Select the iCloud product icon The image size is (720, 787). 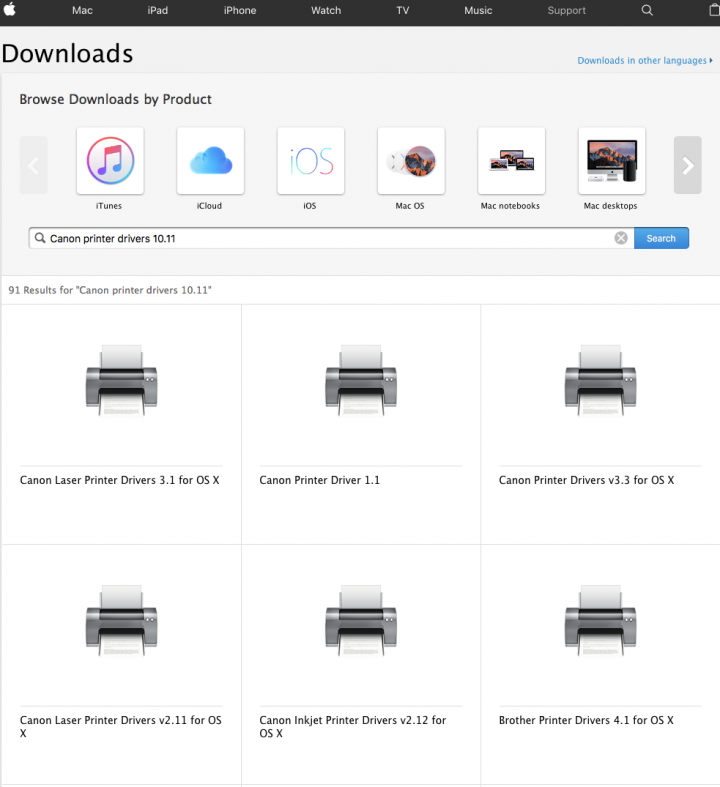211,161
